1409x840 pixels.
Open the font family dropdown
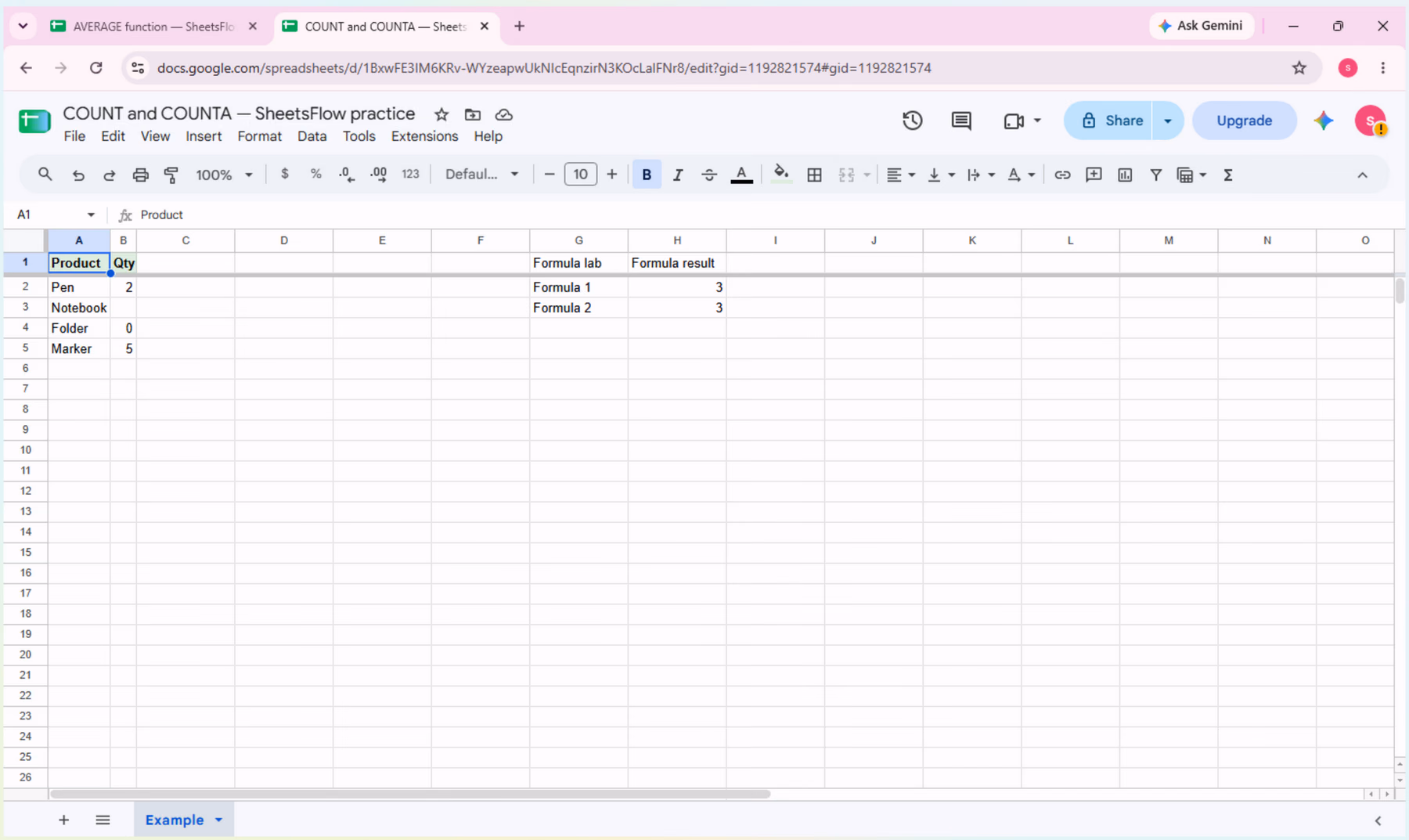click(481, 175)
